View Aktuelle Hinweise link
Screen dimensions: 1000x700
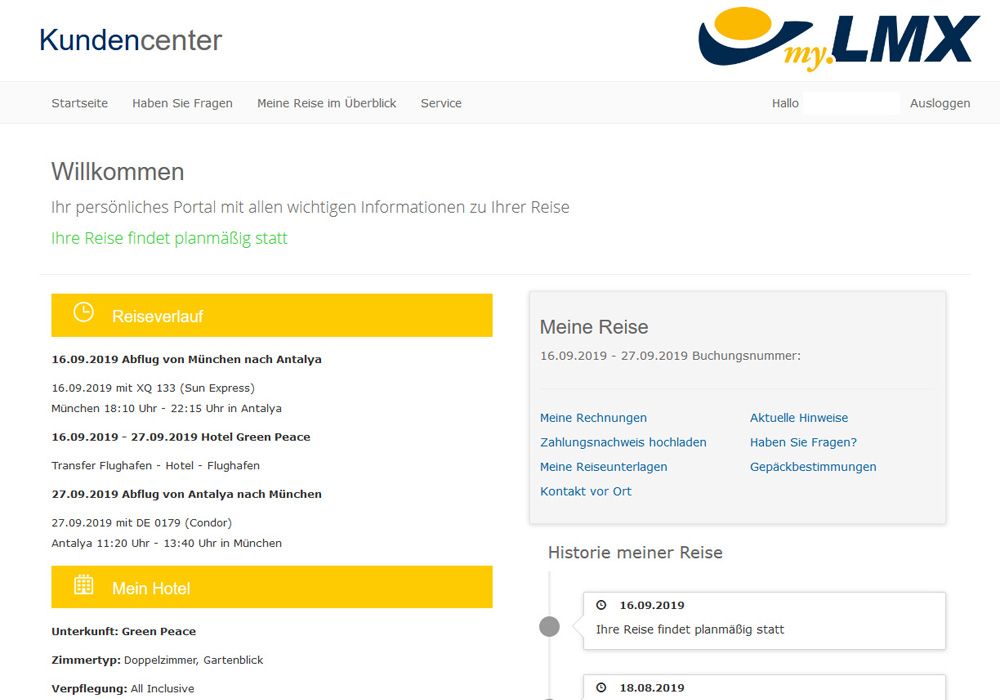pos(799,418)
